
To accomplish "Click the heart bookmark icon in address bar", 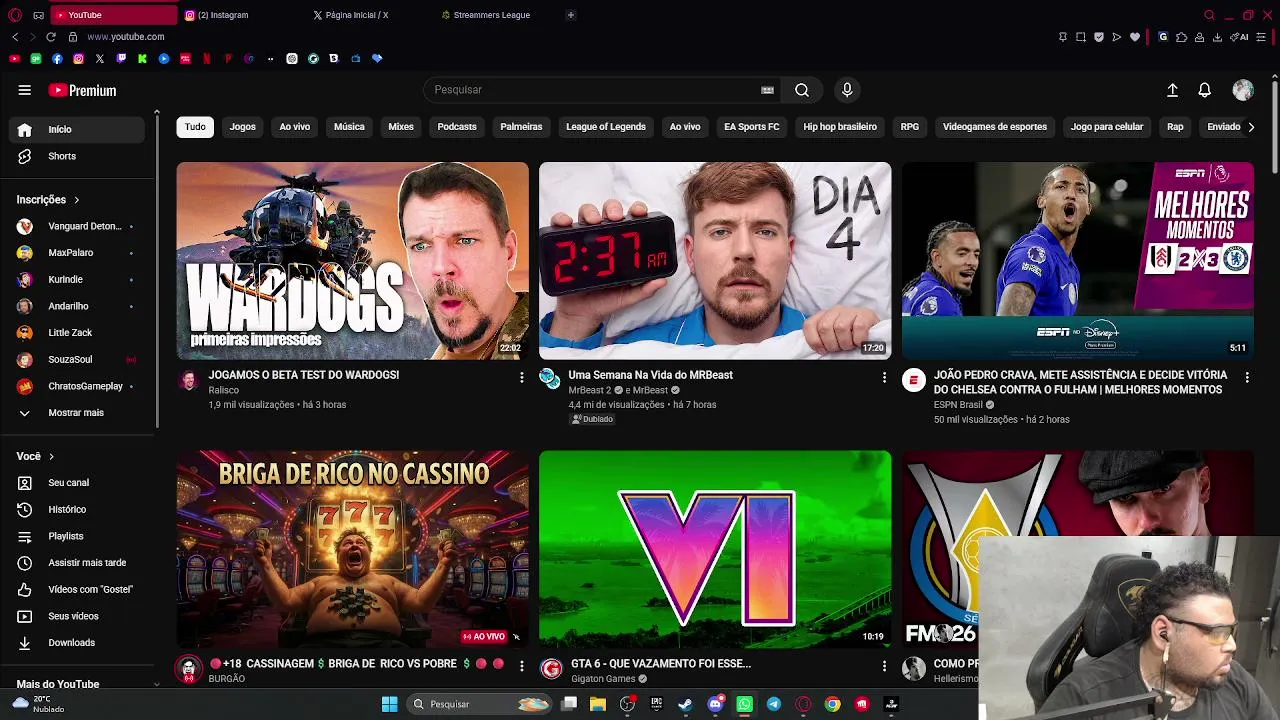I will point(1135,37).
